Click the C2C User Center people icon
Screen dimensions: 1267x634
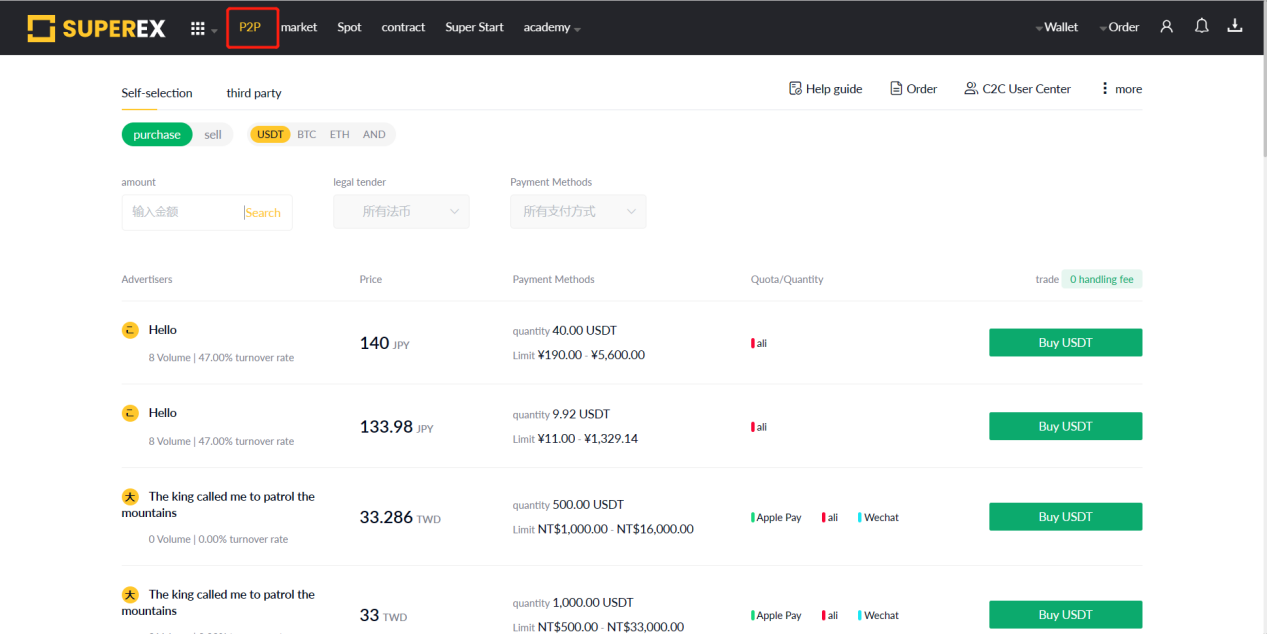(x=971, y=89)
